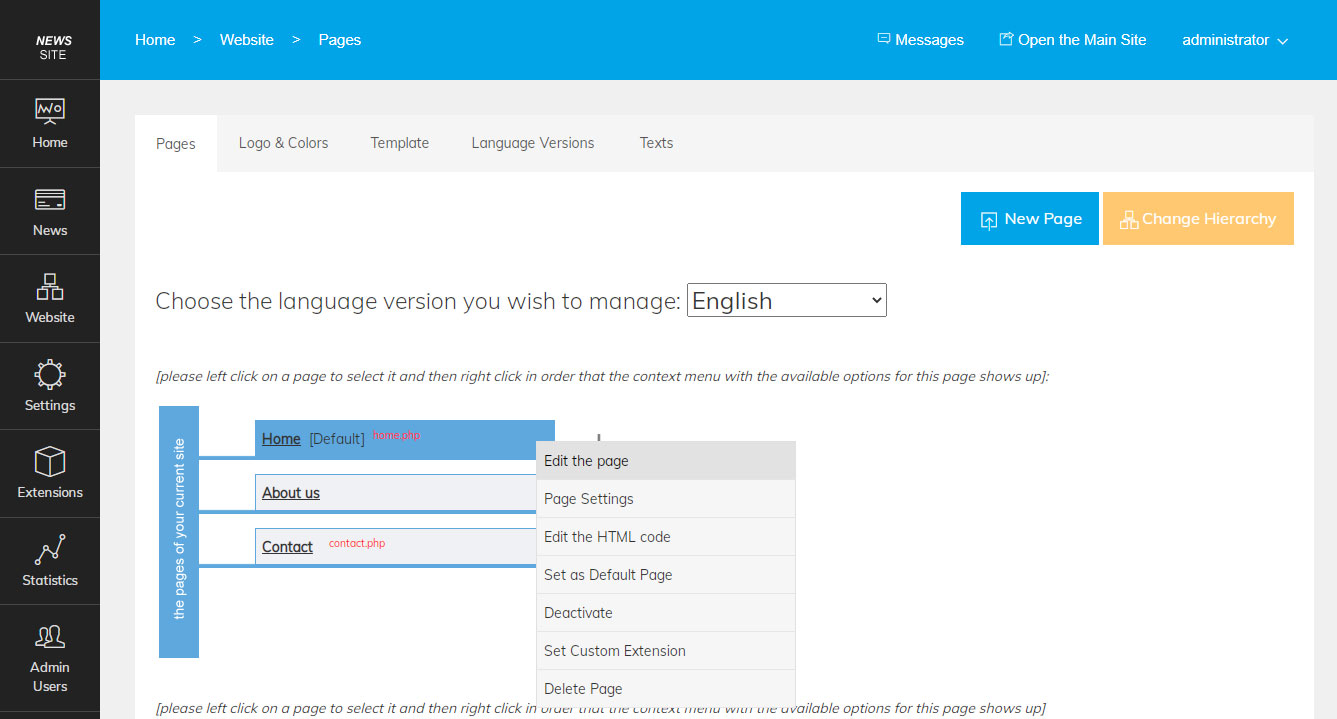Image resolution: width=1337 pixels, height=719 pixels.
Task: Open the administrator account menu
Action: click(1234, 39)
